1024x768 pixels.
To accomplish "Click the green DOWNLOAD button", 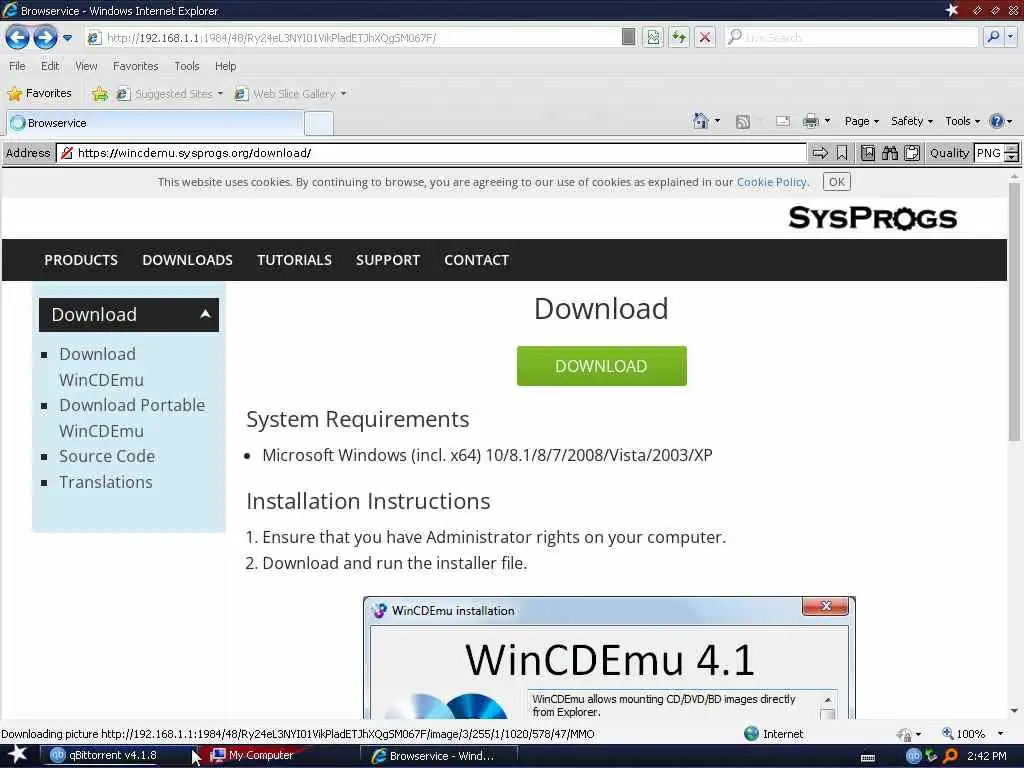I will 601,366.
